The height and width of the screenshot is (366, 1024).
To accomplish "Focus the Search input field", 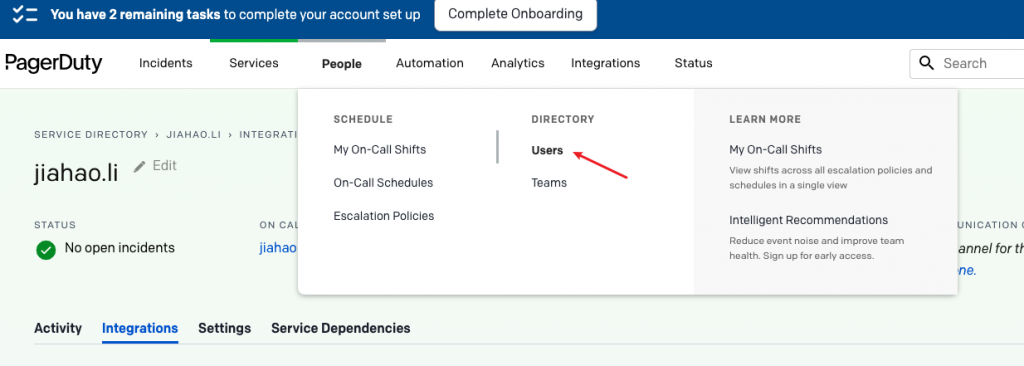I will pos(967,63).
